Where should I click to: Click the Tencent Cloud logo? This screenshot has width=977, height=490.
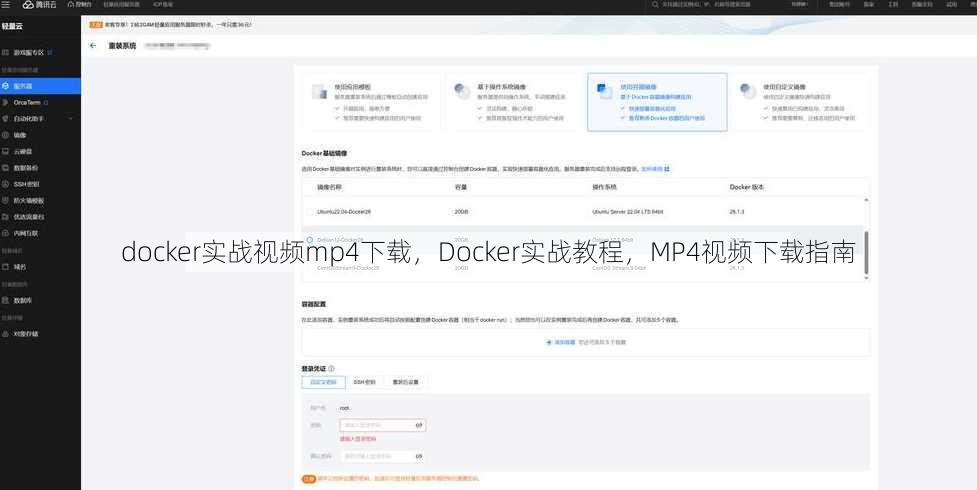pyautogui.click(x=39, y=4)
